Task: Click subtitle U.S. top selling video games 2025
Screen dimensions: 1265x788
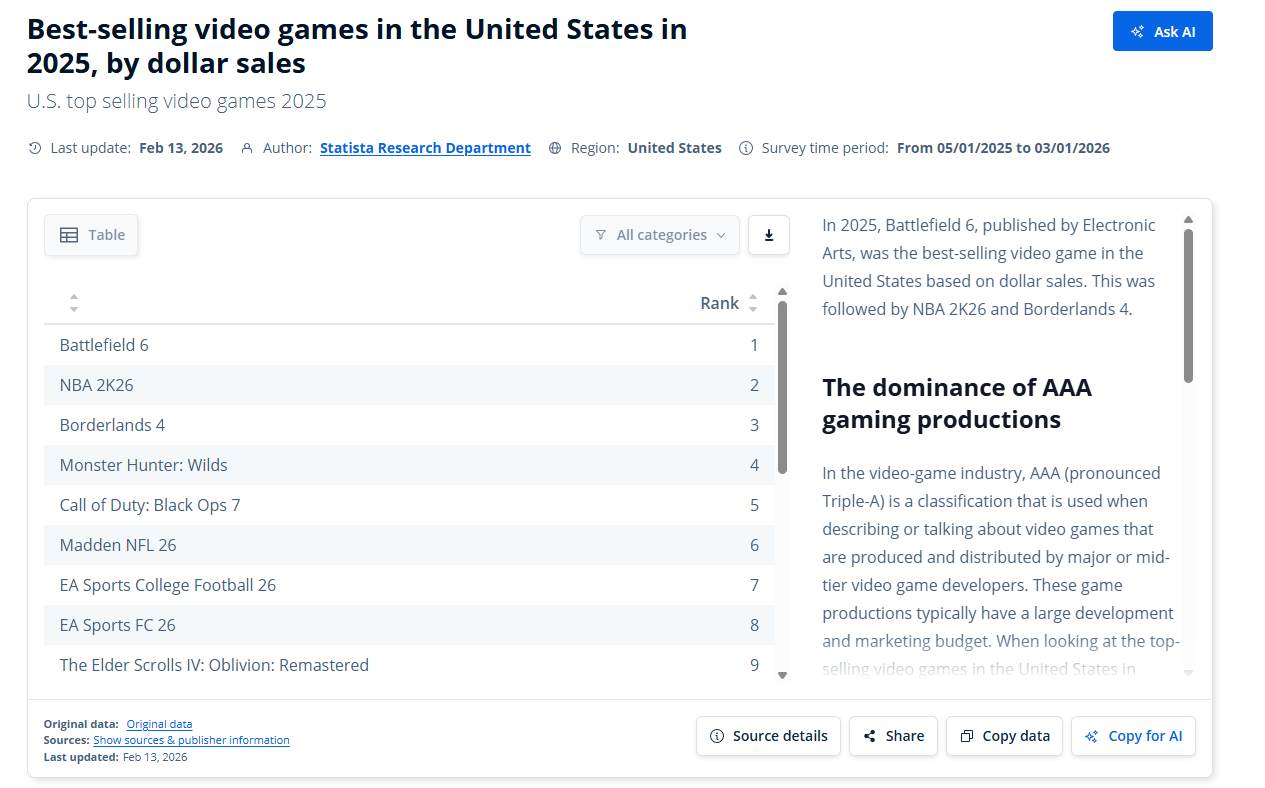Action: click(x=177, y=101)
